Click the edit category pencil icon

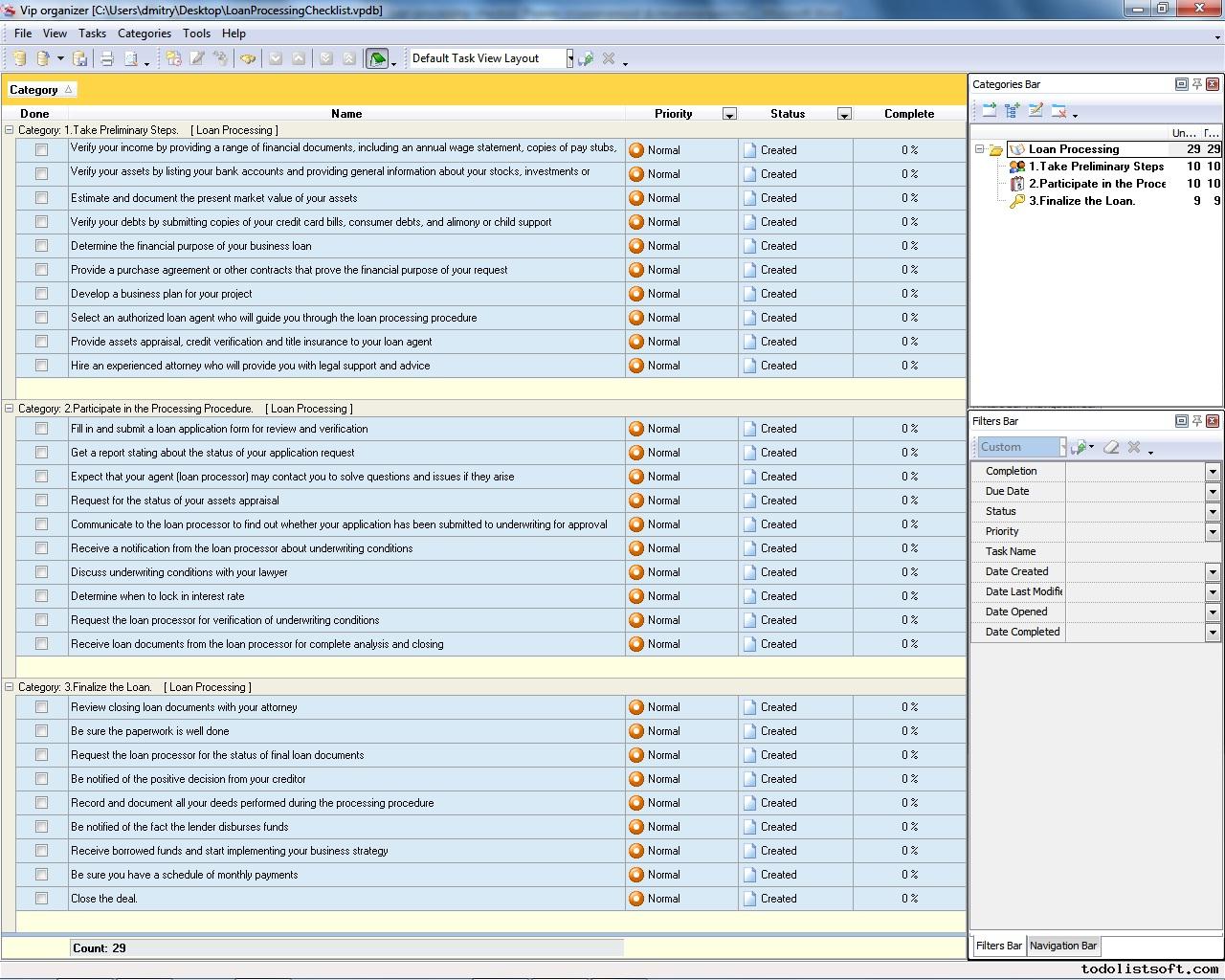[x=1036, y=111]
